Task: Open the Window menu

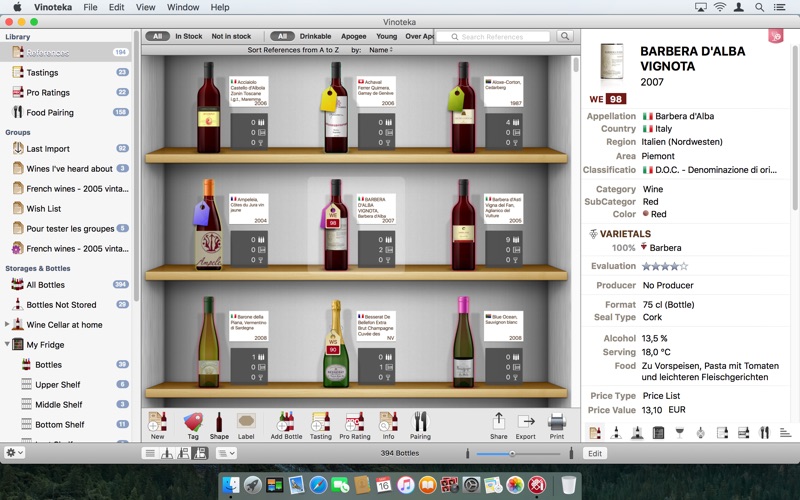Action: (183, 7)
